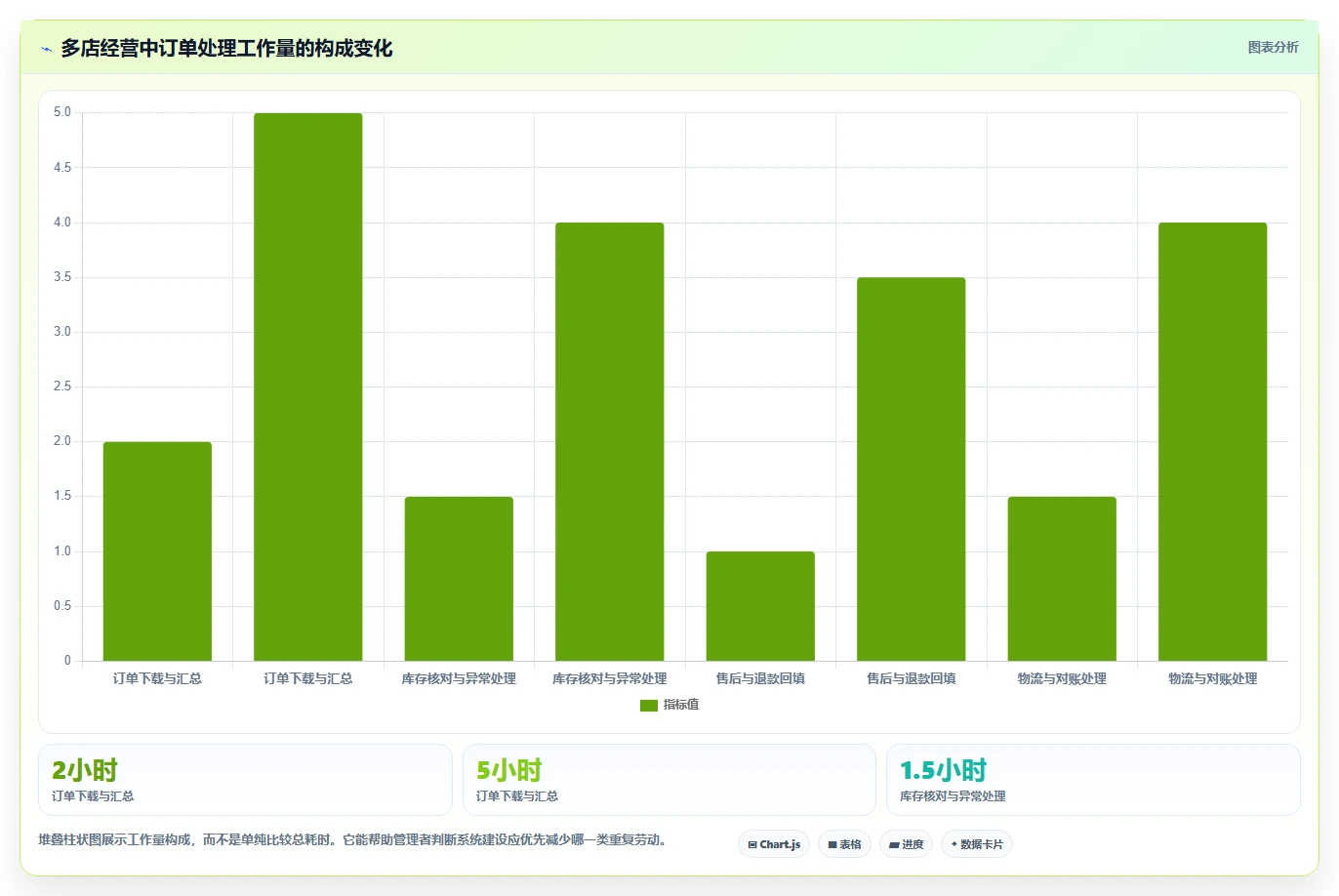Click the 4.5 y-axis tick label
Viewport: 1339px width, 896px height.
point(62,168)
